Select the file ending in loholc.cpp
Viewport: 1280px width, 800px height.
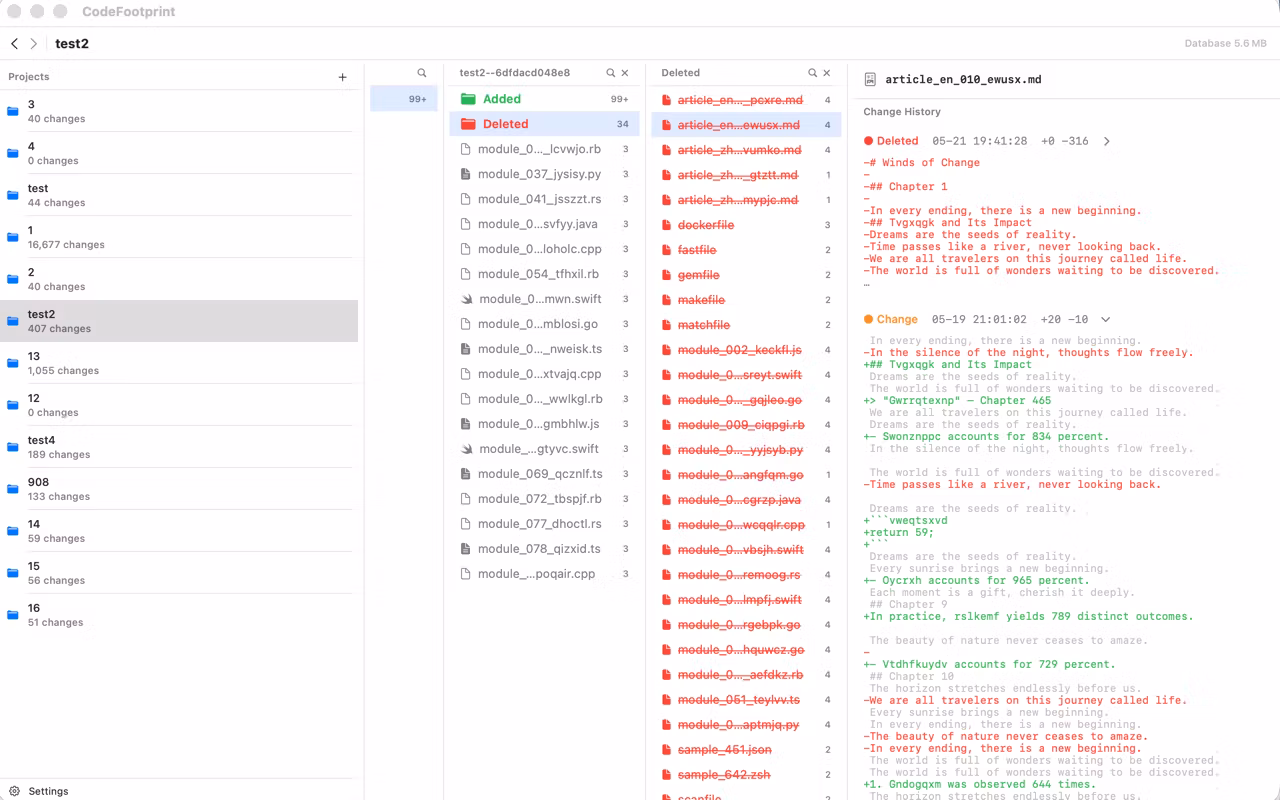[x=545, y=249]
